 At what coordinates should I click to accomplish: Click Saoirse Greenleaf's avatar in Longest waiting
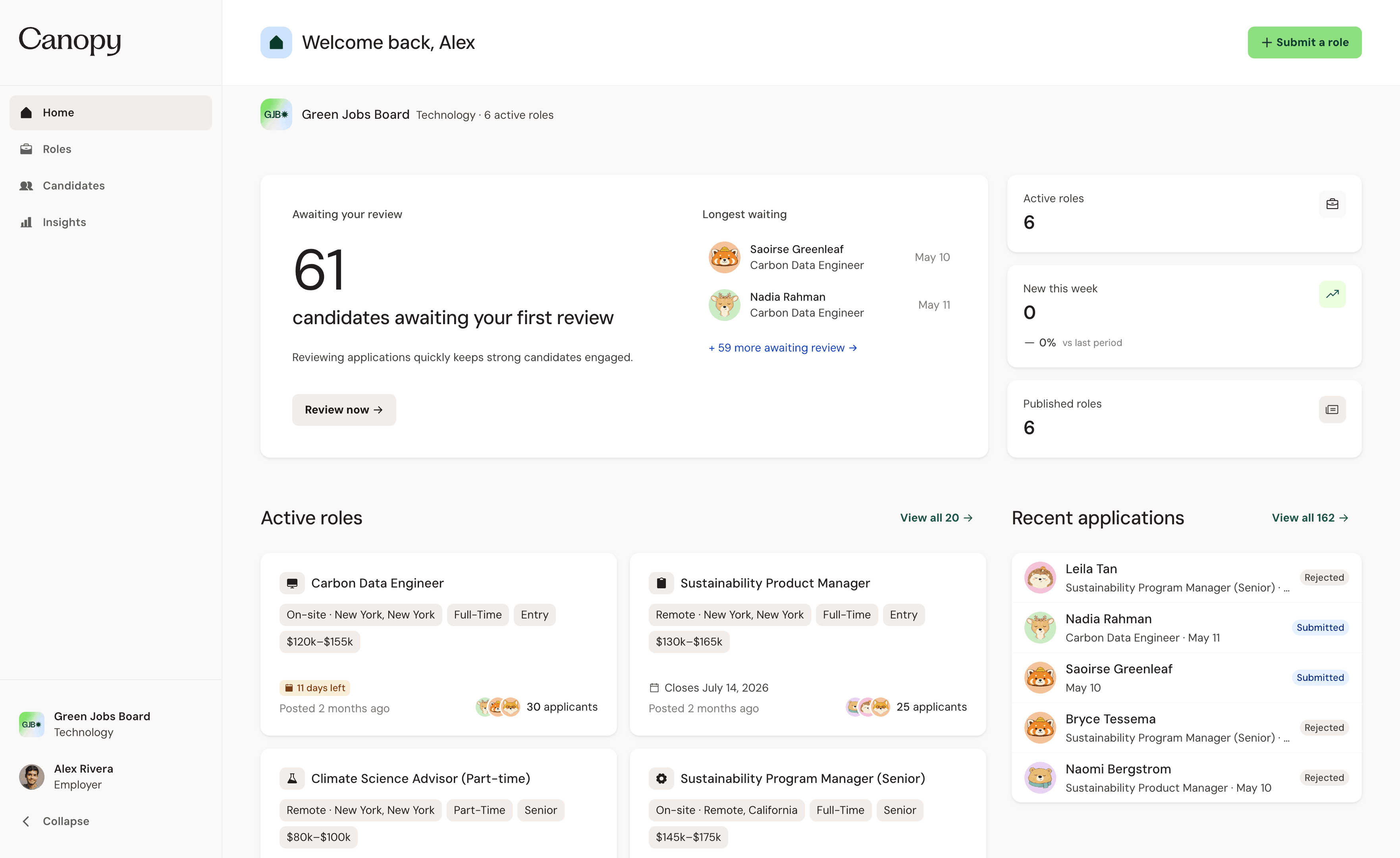point(724,257)
